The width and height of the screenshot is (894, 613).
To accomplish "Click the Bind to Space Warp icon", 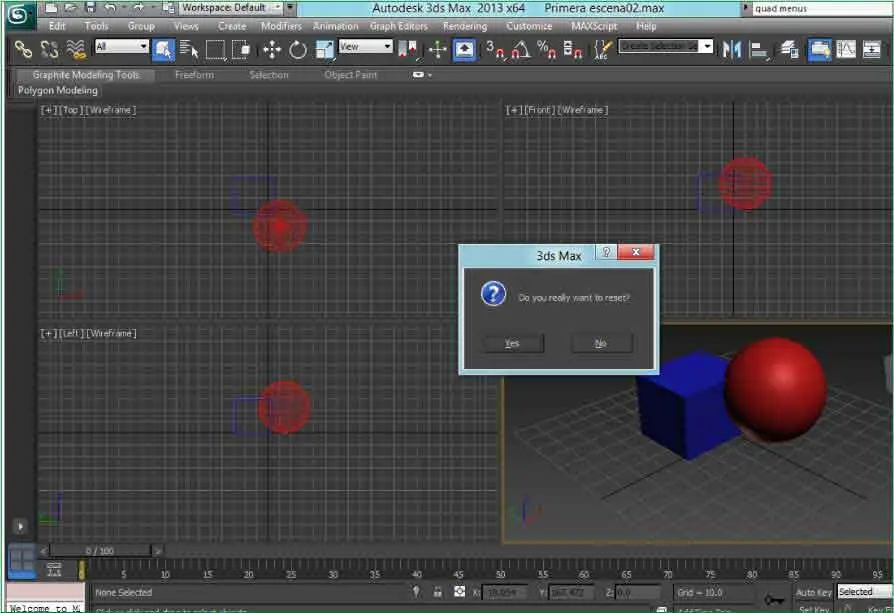I will coord(76,50).
